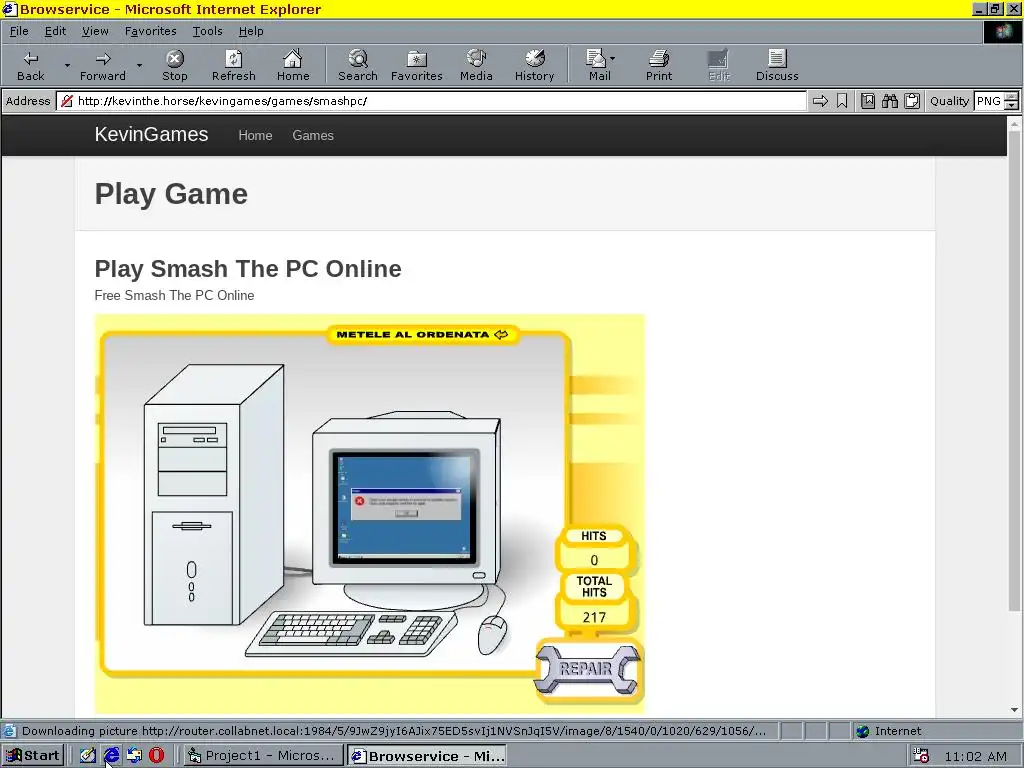The image size is (1024, 768).
Task: Click the 11:02 AM taskbar clock
Action: tap(976, 756)
